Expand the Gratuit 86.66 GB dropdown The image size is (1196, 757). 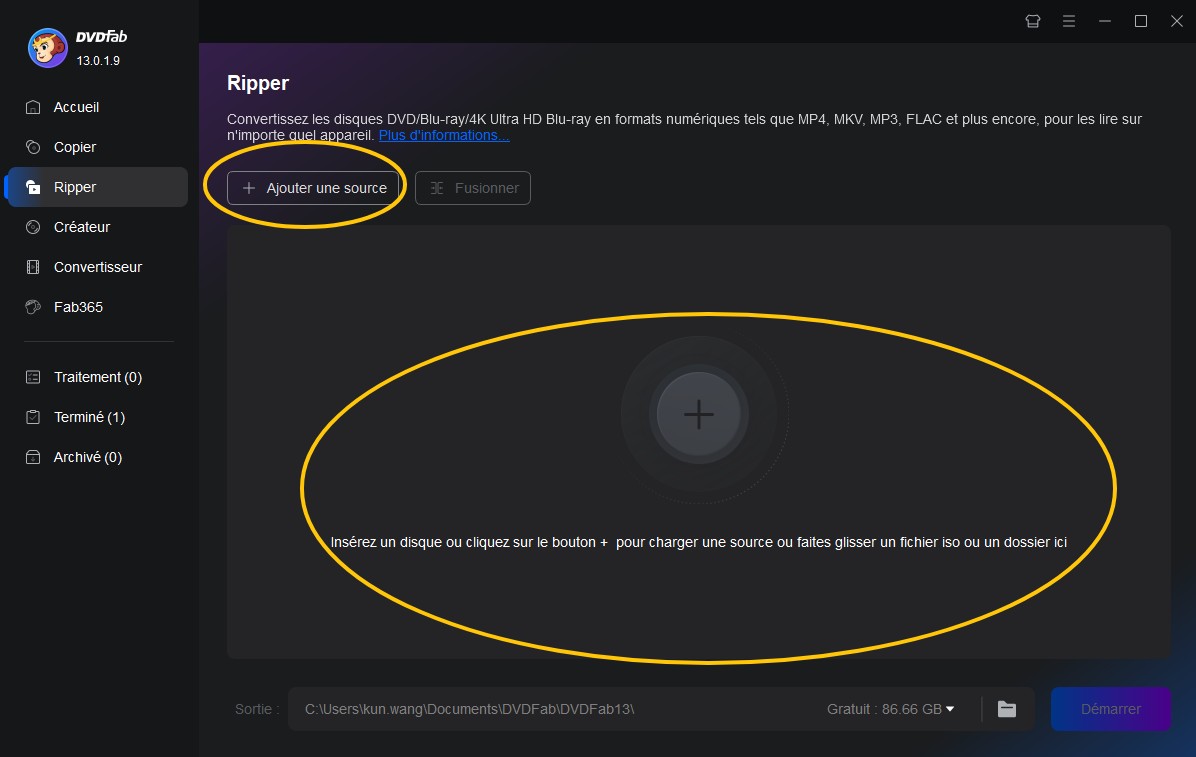(x=890, y=709)
